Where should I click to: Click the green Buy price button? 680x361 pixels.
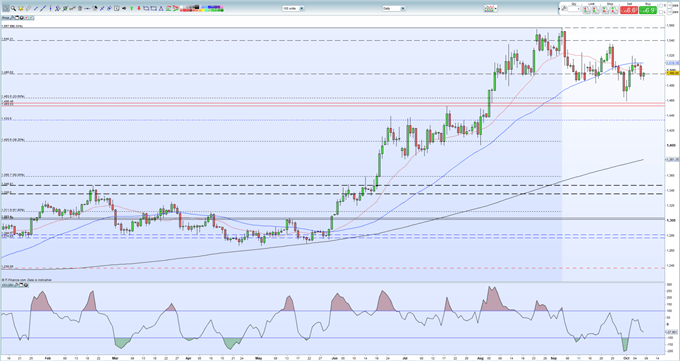648,10
